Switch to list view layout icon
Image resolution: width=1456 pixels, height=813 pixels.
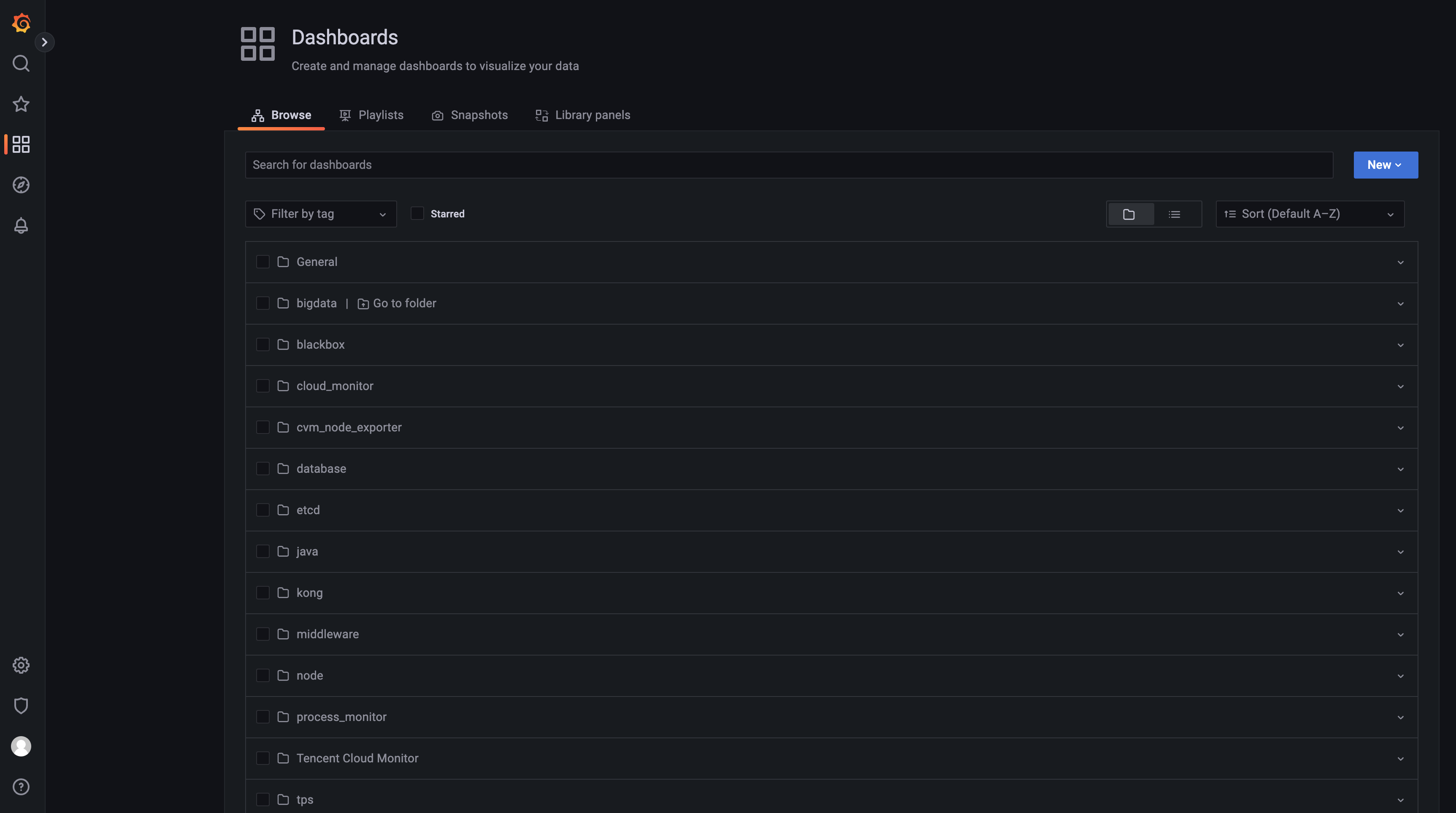point(1174,214)
